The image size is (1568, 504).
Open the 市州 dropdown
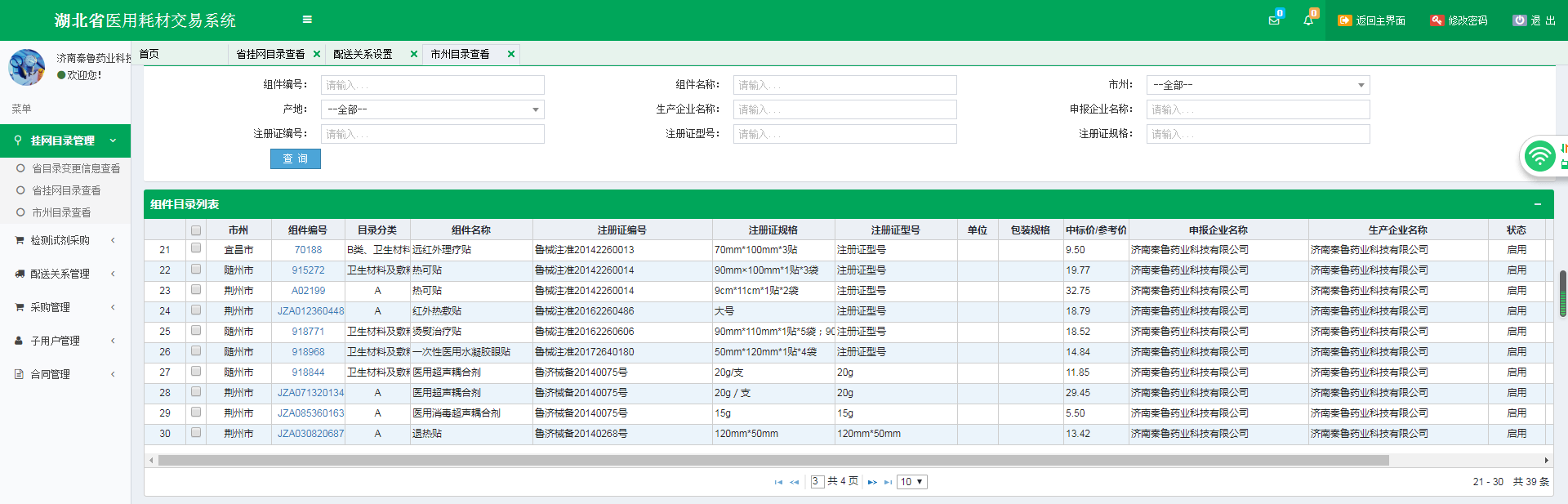[1258, 85]
